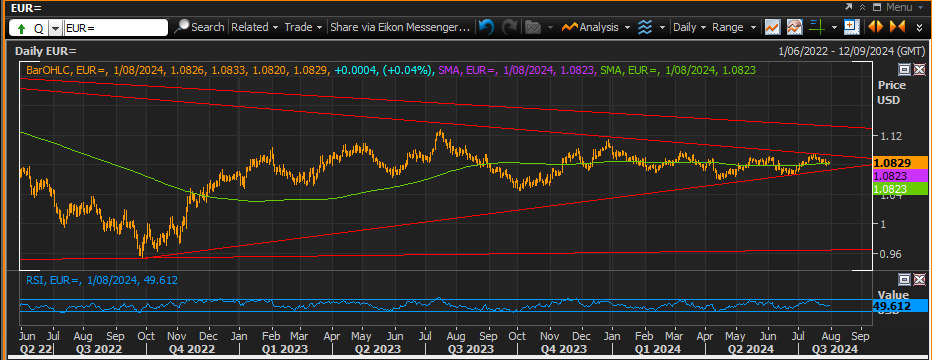
Task: Toggle the price panel maximize box
Action: tap(904, 70)
